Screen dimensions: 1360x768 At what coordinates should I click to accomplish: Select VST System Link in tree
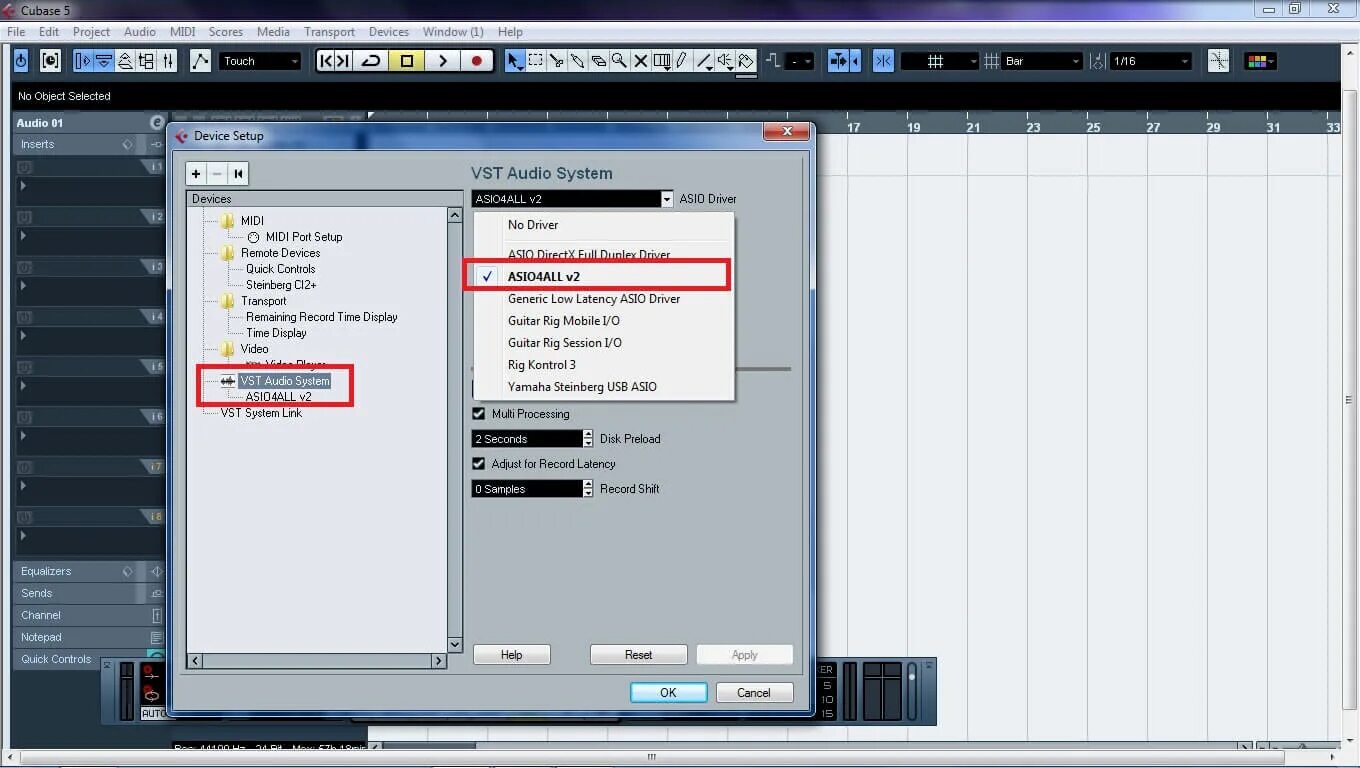261,413
